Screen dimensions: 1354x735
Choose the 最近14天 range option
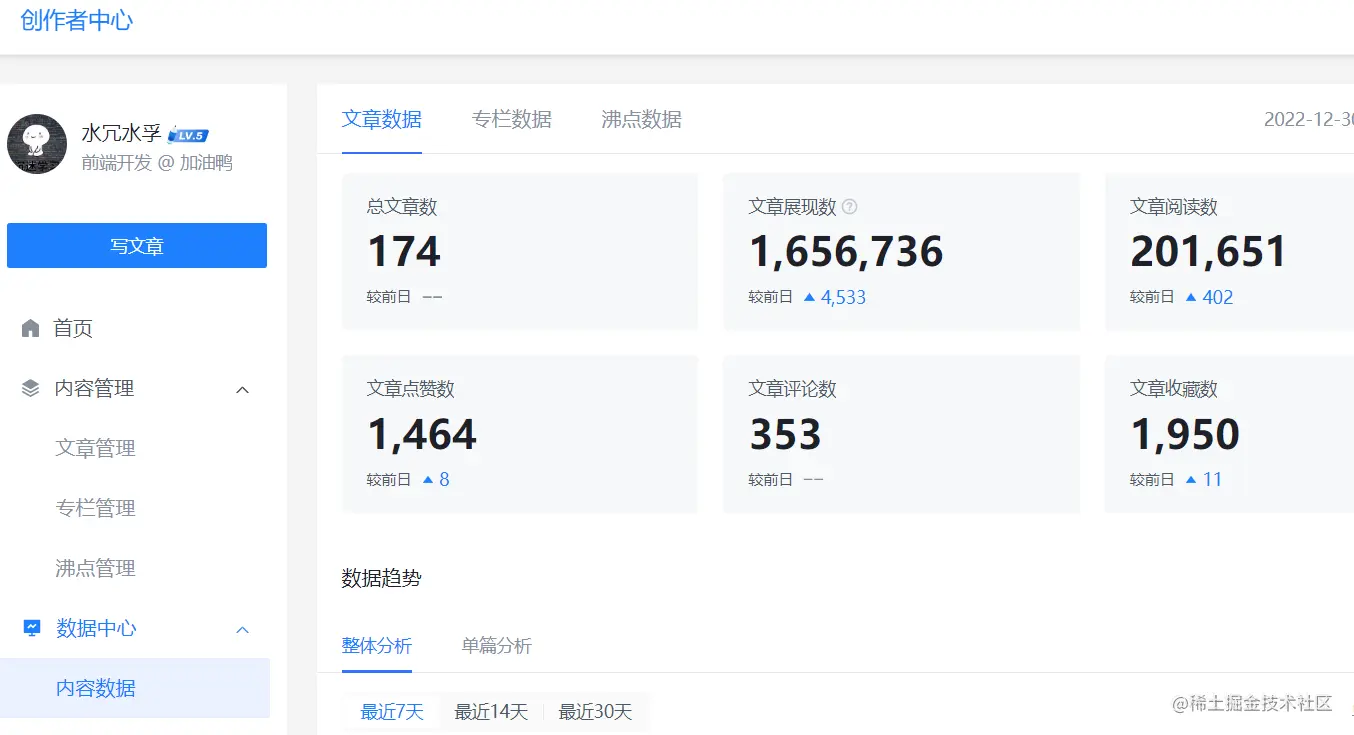click(491, 712)
